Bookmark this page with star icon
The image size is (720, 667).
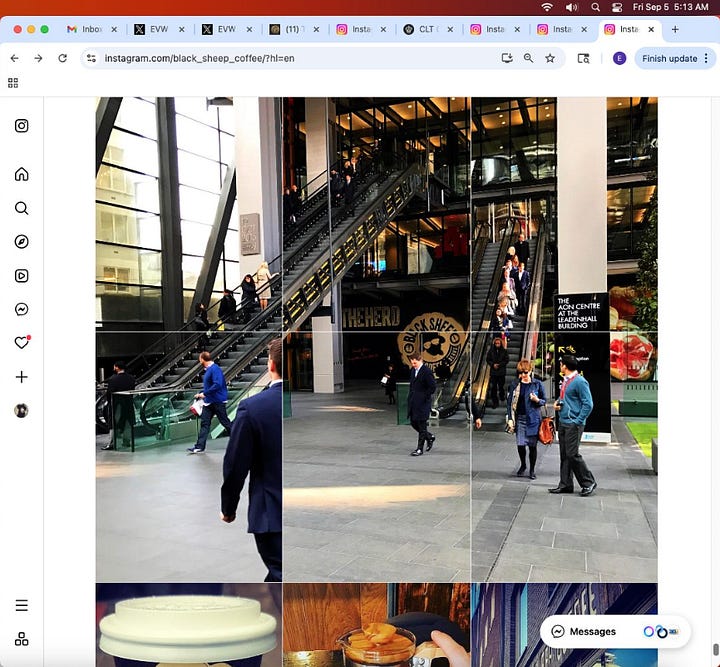point(550,58)
